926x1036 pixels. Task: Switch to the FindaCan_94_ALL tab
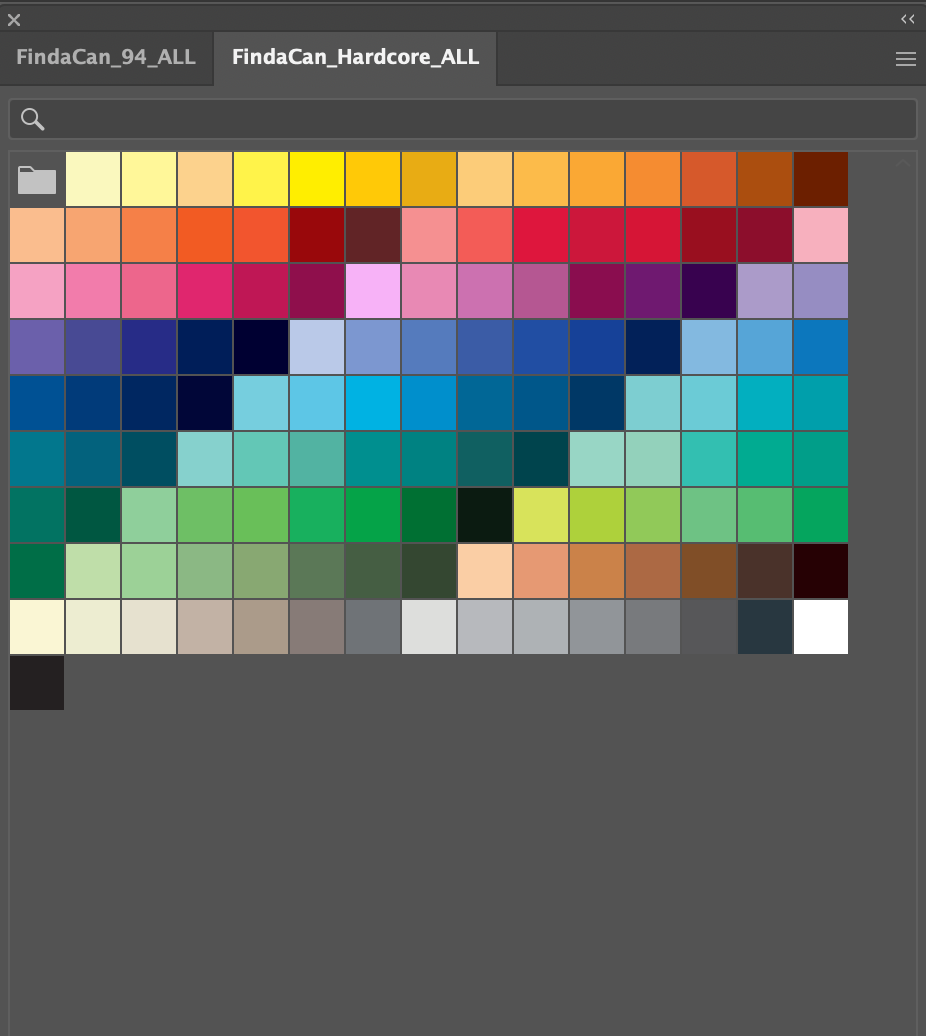point(106,57)
